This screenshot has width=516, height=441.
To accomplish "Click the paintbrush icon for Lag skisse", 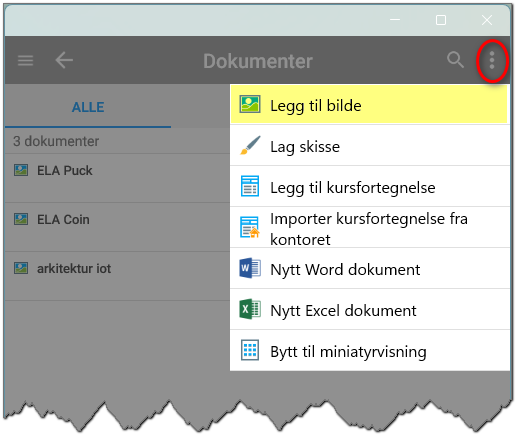I will (x=250, y=146).
